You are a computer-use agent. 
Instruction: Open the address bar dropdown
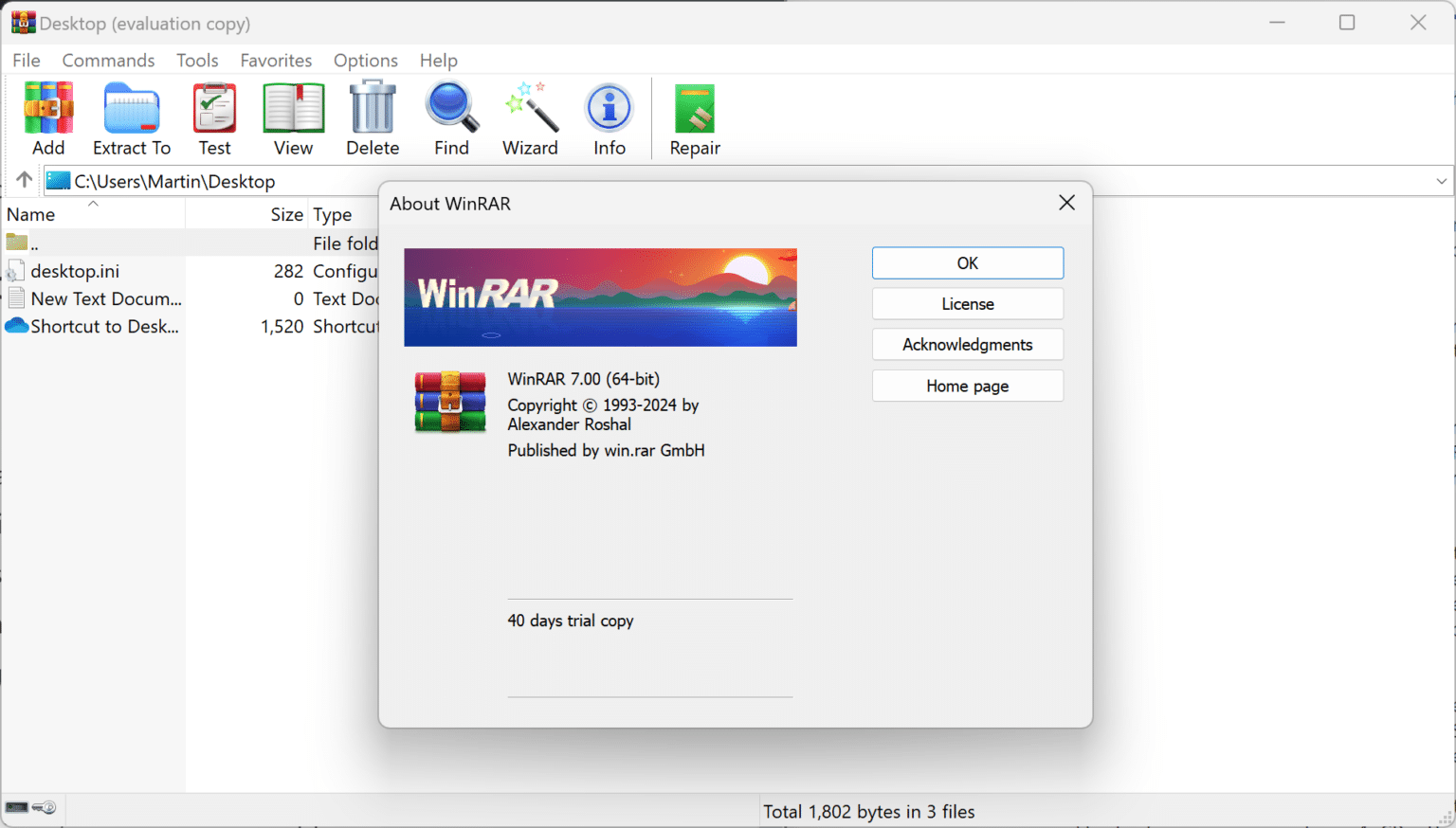pos(1441,180)
